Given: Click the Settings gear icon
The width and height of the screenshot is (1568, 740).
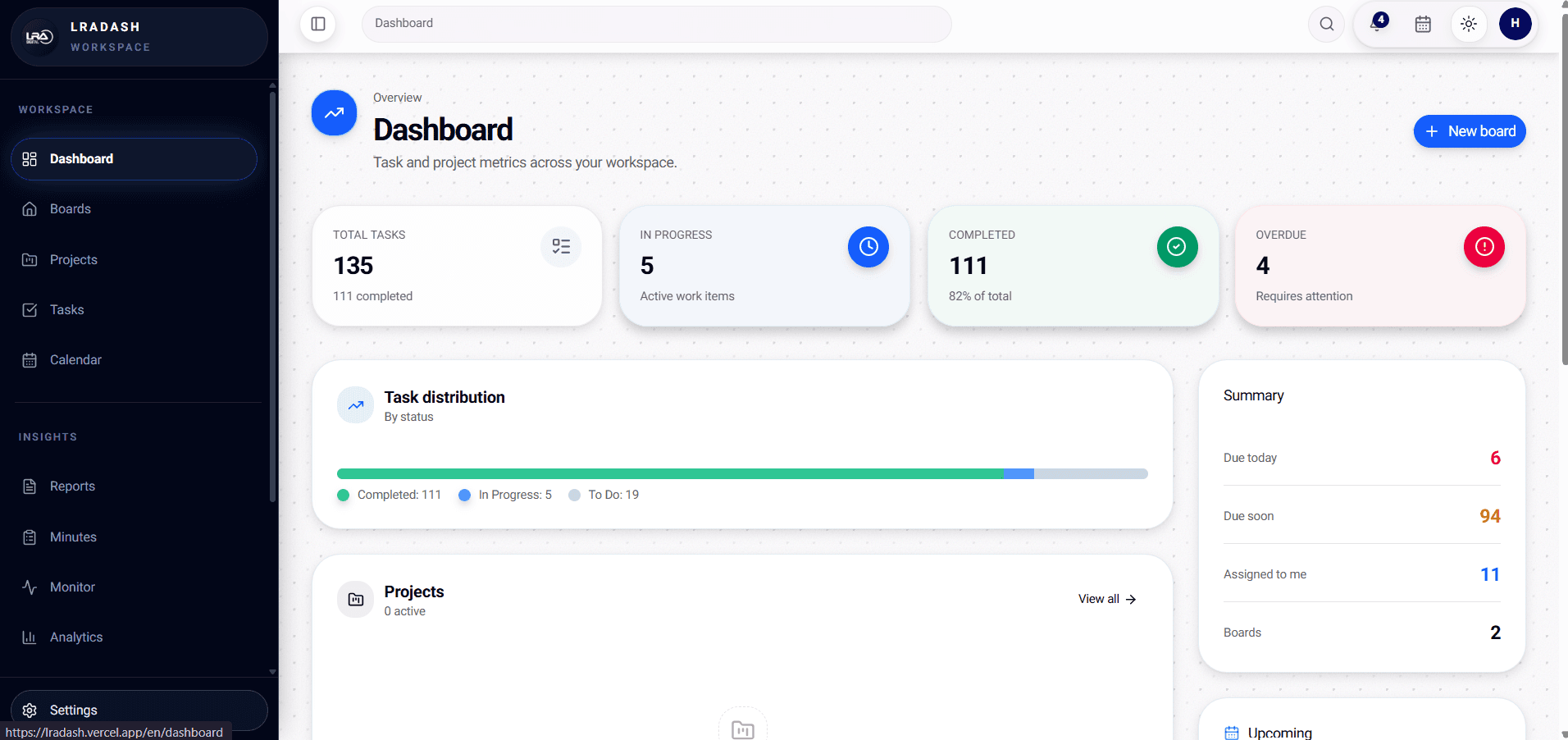Looking at the screenshot, I should [x=30, y=710].
